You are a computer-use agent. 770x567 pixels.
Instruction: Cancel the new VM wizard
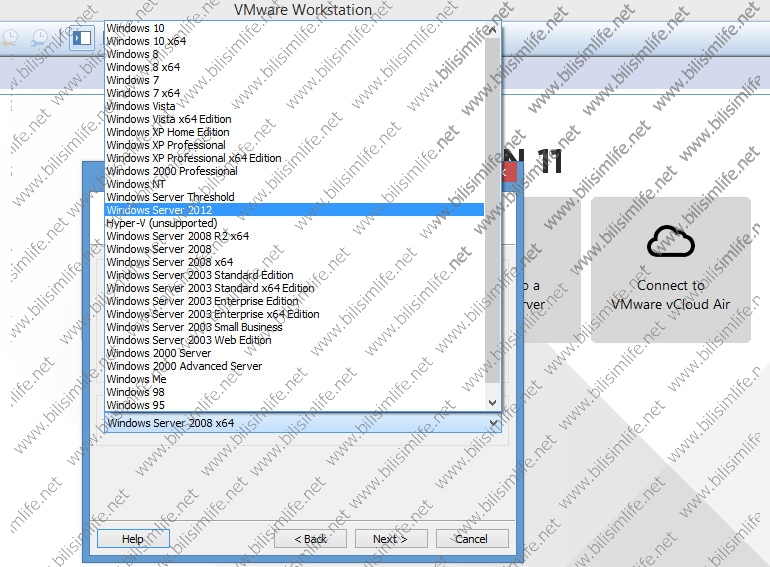472,539
